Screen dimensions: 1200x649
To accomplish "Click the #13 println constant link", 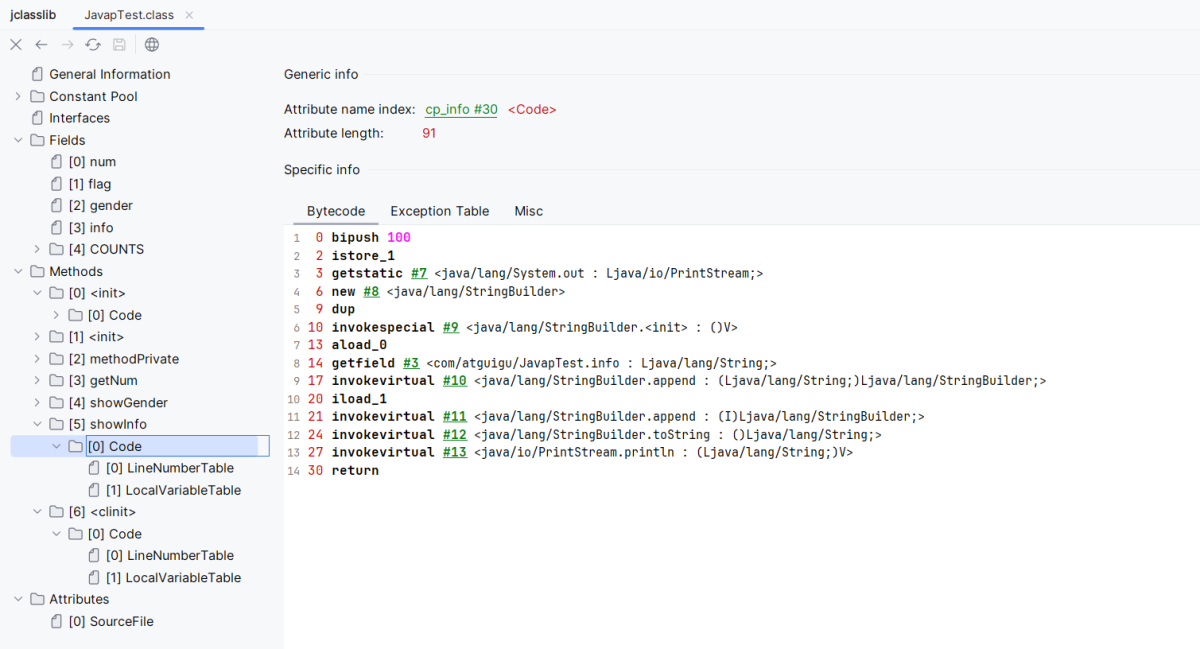I will tap(455, 453).
